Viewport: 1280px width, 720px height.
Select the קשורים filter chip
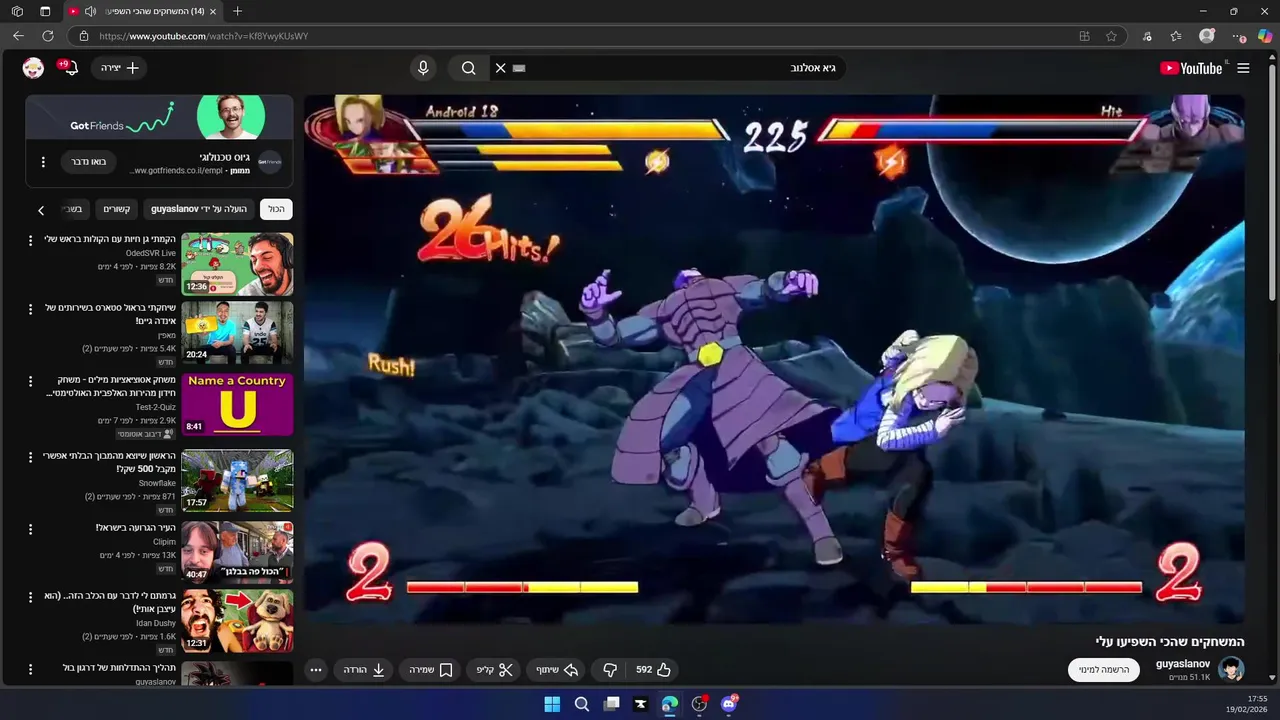click(117, 209)
